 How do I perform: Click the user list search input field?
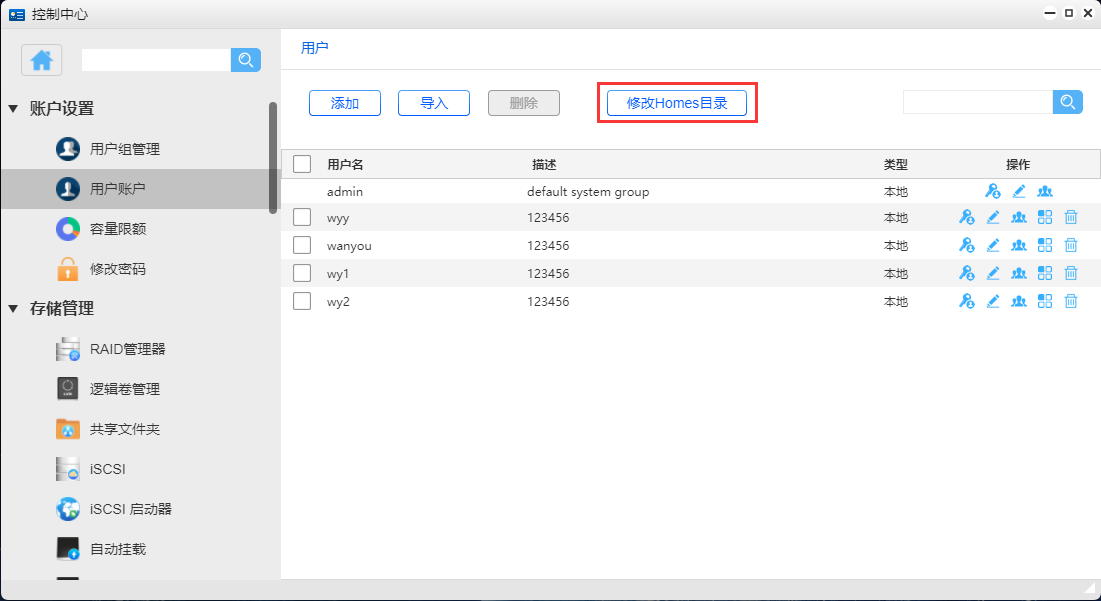pos(978,103)
